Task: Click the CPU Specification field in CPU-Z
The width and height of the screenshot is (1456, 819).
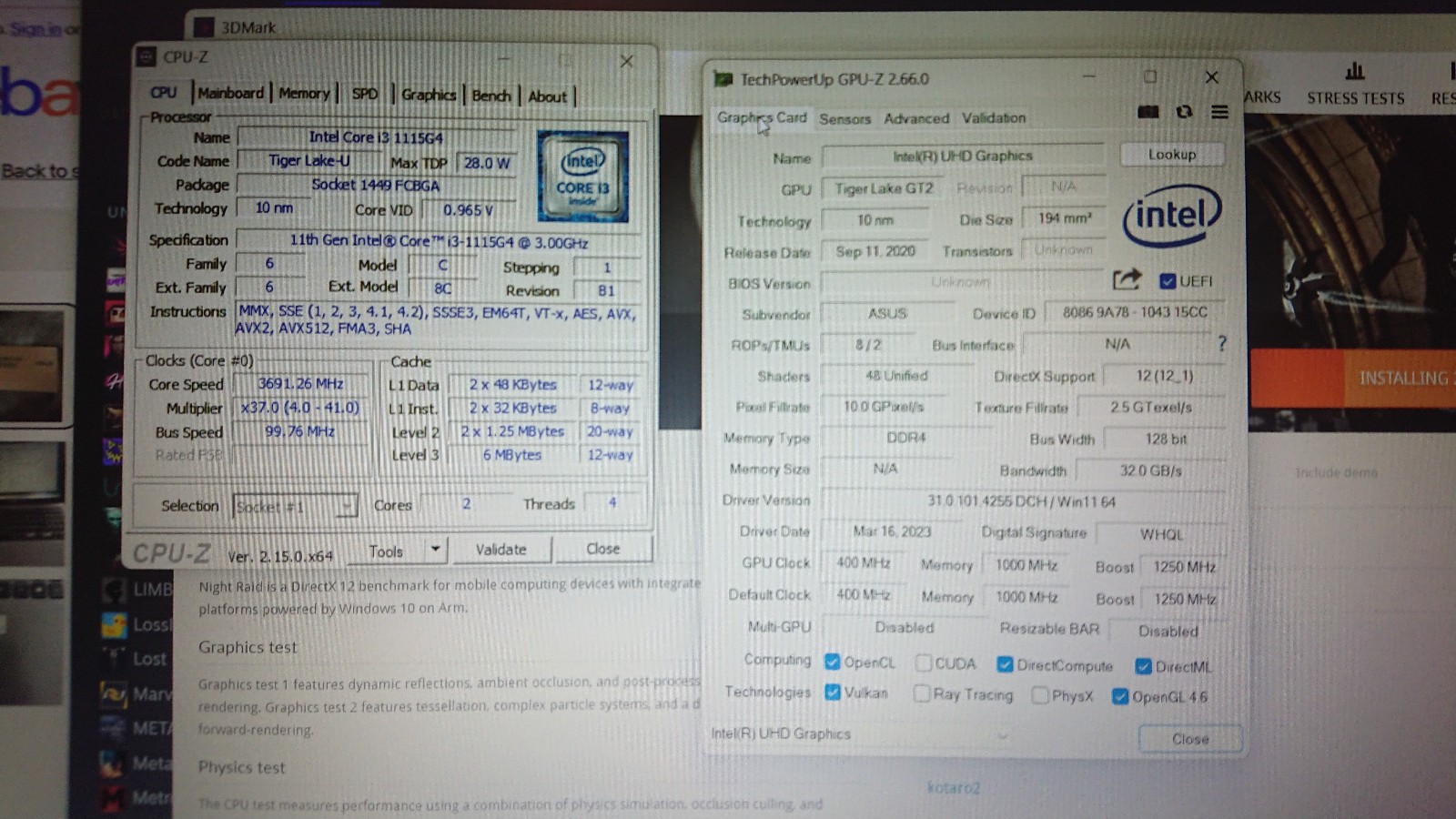Action: click(439, 242)
